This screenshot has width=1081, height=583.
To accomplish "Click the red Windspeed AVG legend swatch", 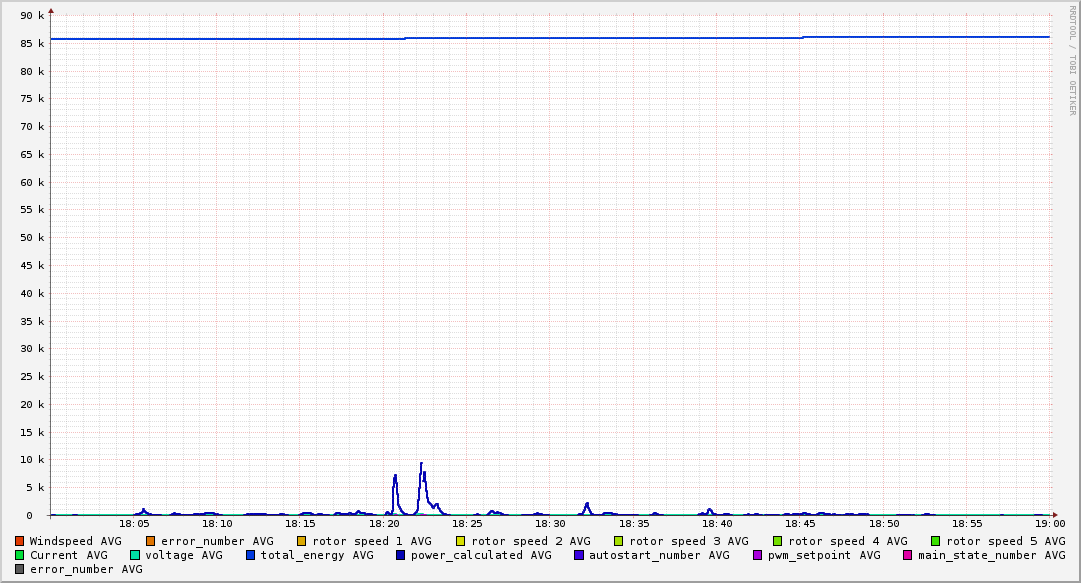I will (20, 541).
